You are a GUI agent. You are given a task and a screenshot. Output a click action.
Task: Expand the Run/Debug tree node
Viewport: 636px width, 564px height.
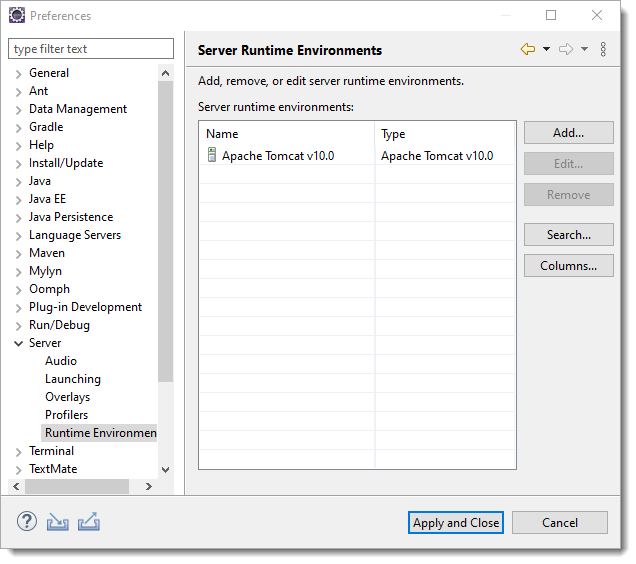[18, 326]
